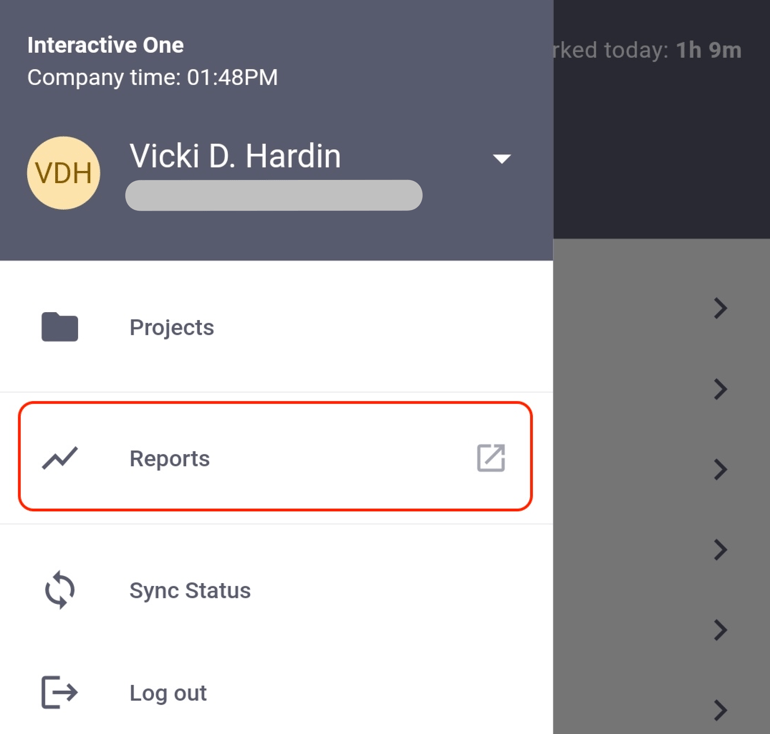The image size is (770, 734).
Task: Click the fifth chevron in the background list
Action: tap(720, 630)
